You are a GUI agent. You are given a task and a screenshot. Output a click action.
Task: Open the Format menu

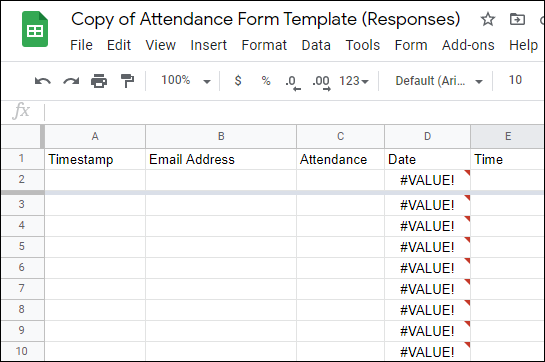(x=264, y=45)
